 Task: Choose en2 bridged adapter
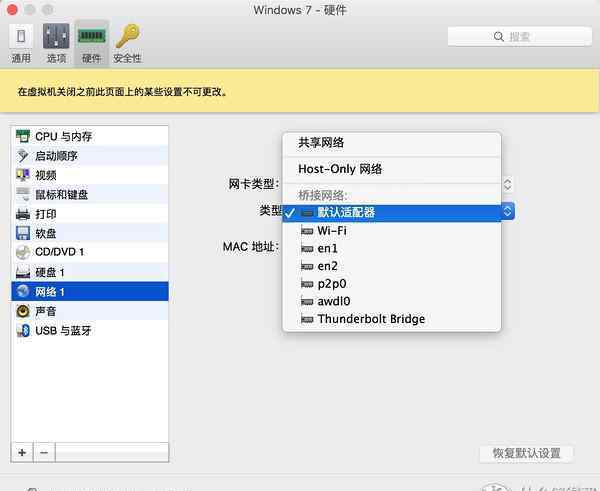pyautogui.click(x=392, y=266)
